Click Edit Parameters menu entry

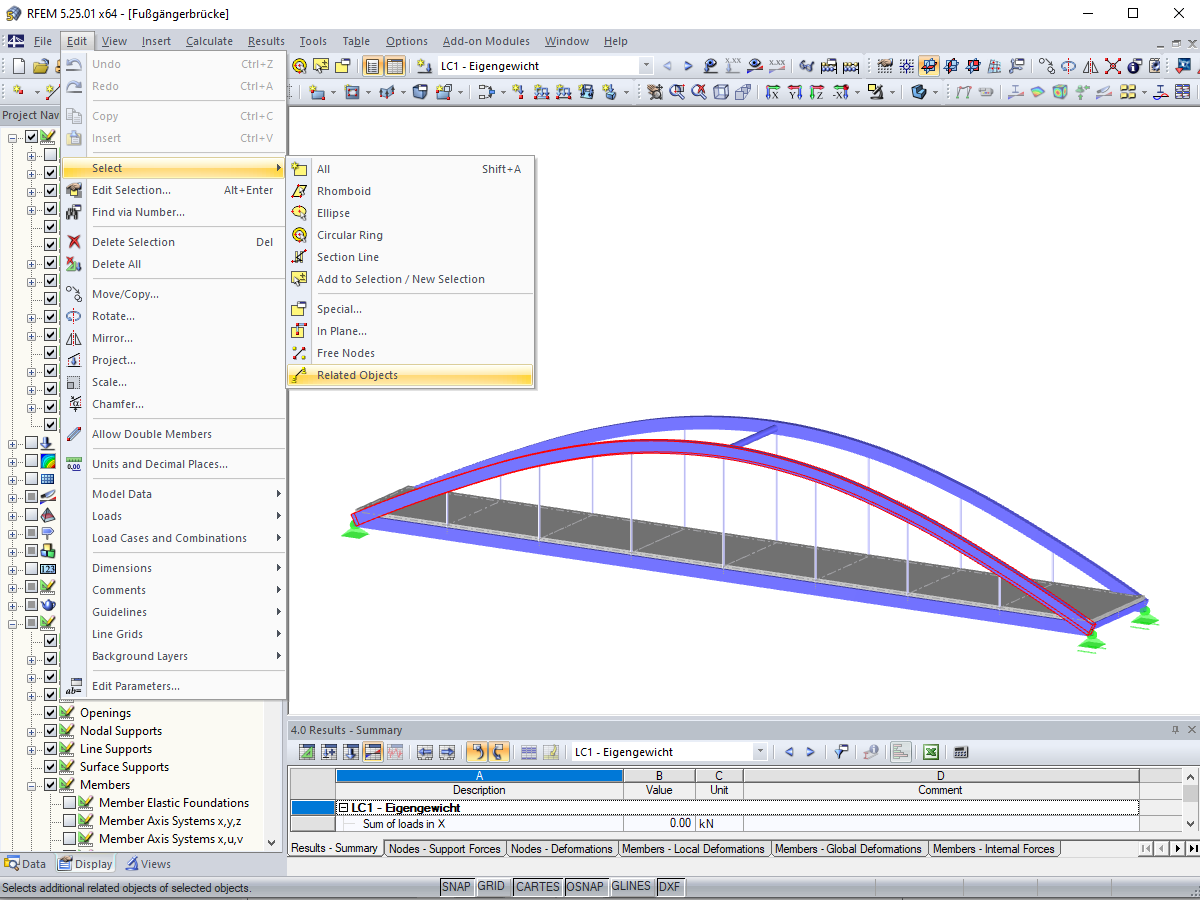[174, 686]
